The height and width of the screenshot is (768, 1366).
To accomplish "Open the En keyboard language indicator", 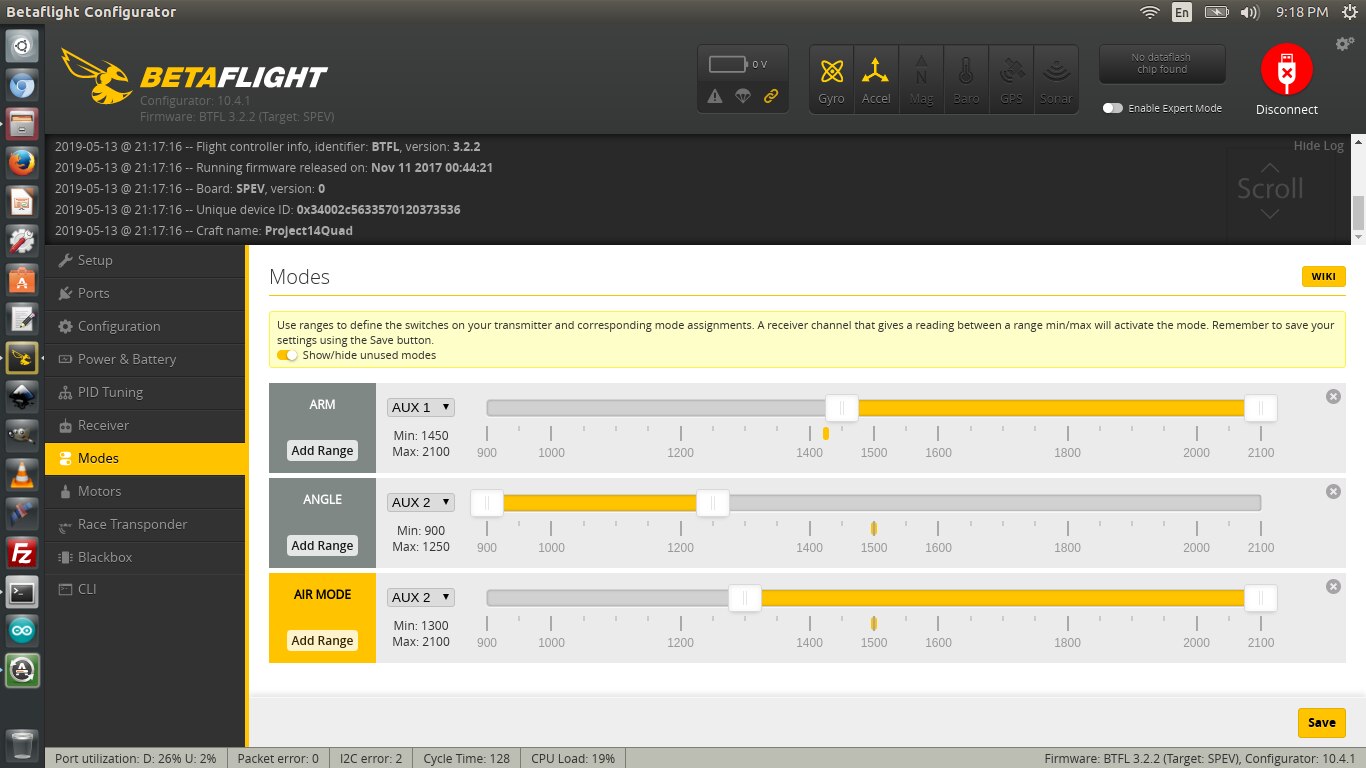I will point(1182,12).
